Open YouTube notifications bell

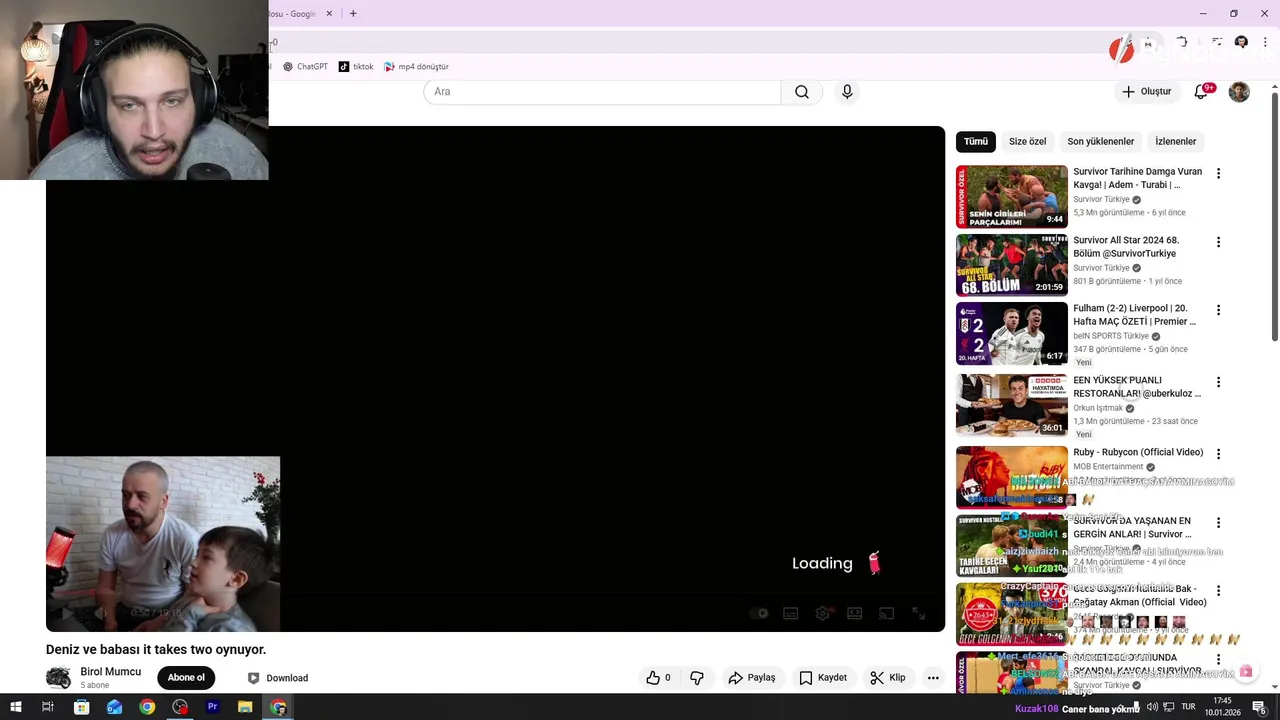point(1201,92)
